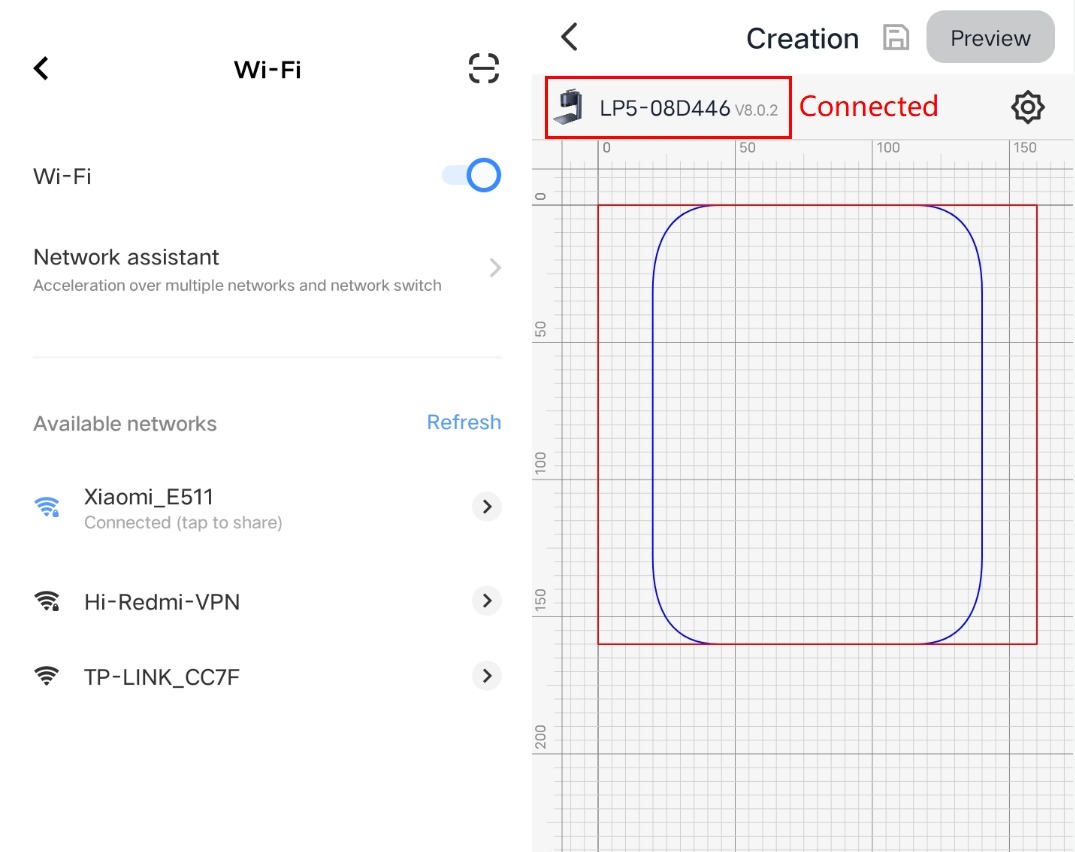
Task: Expand Network assistant with its chevron
Action: coord(495,268)
